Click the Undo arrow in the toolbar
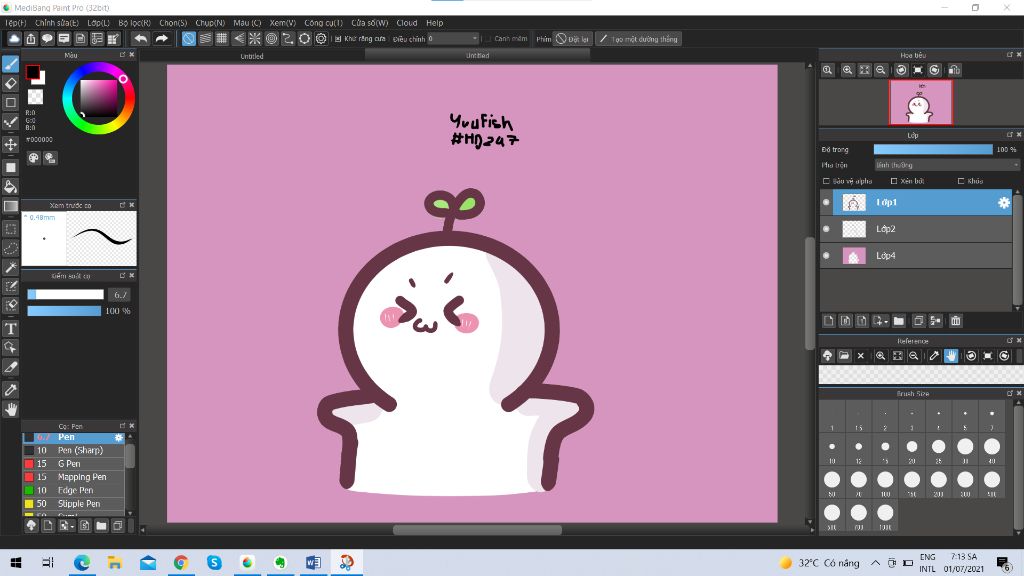 click(x=140, y=39)
